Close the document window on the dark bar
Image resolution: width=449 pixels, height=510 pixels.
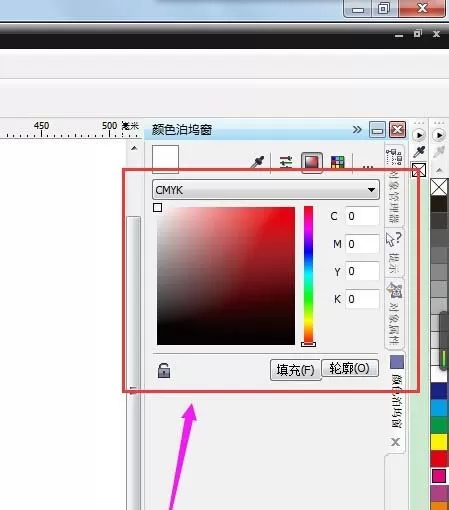436,34
